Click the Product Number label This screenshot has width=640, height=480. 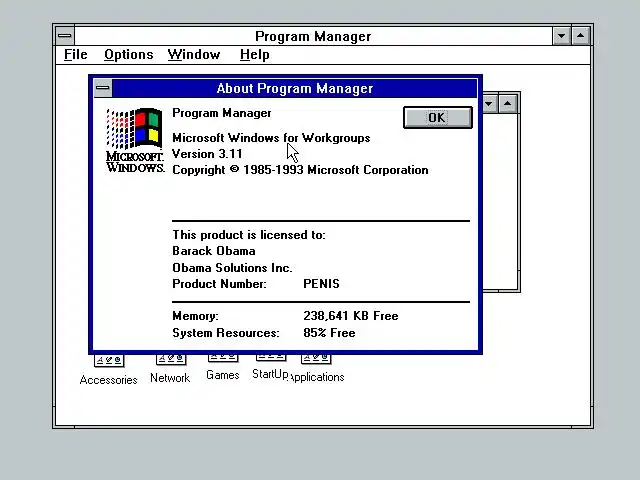tap(219, 284)
